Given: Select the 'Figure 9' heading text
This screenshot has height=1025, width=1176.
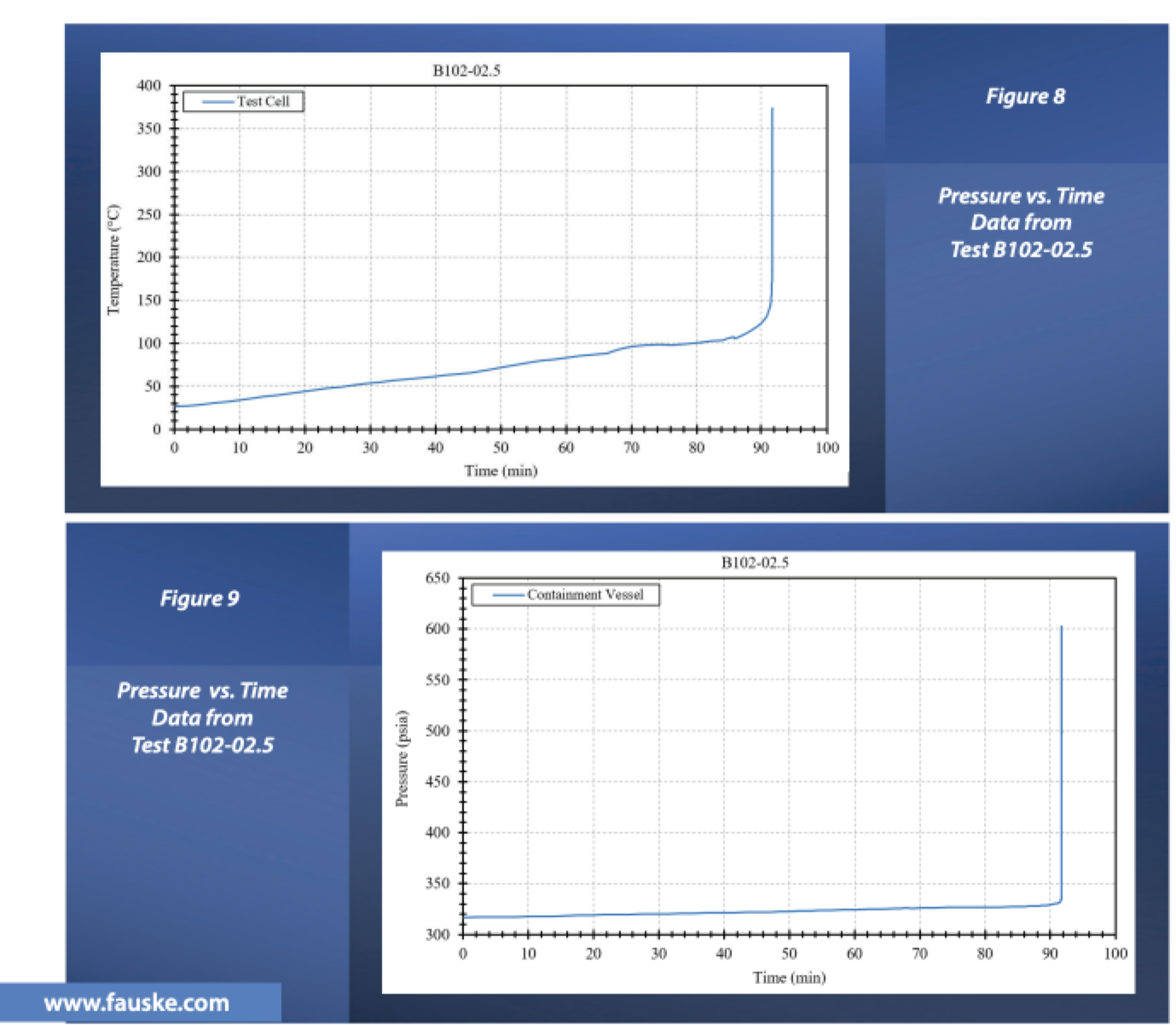Looking at the screenshot, I should coord(200,599).
